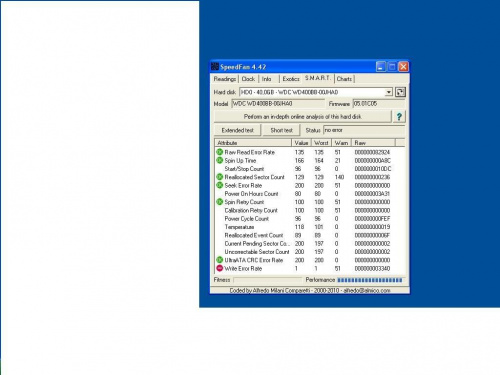Close the SpeedFan 4.42 window

coord(403,67)
